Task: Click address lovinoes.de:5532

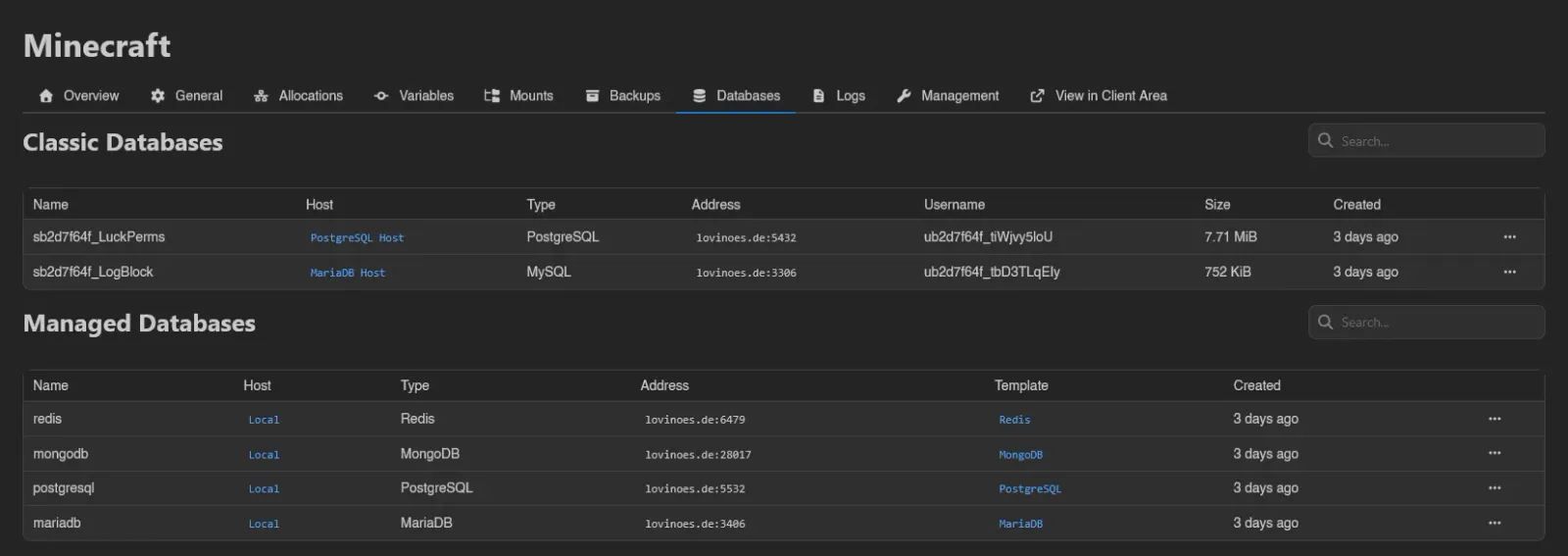Action: [695, 489]
